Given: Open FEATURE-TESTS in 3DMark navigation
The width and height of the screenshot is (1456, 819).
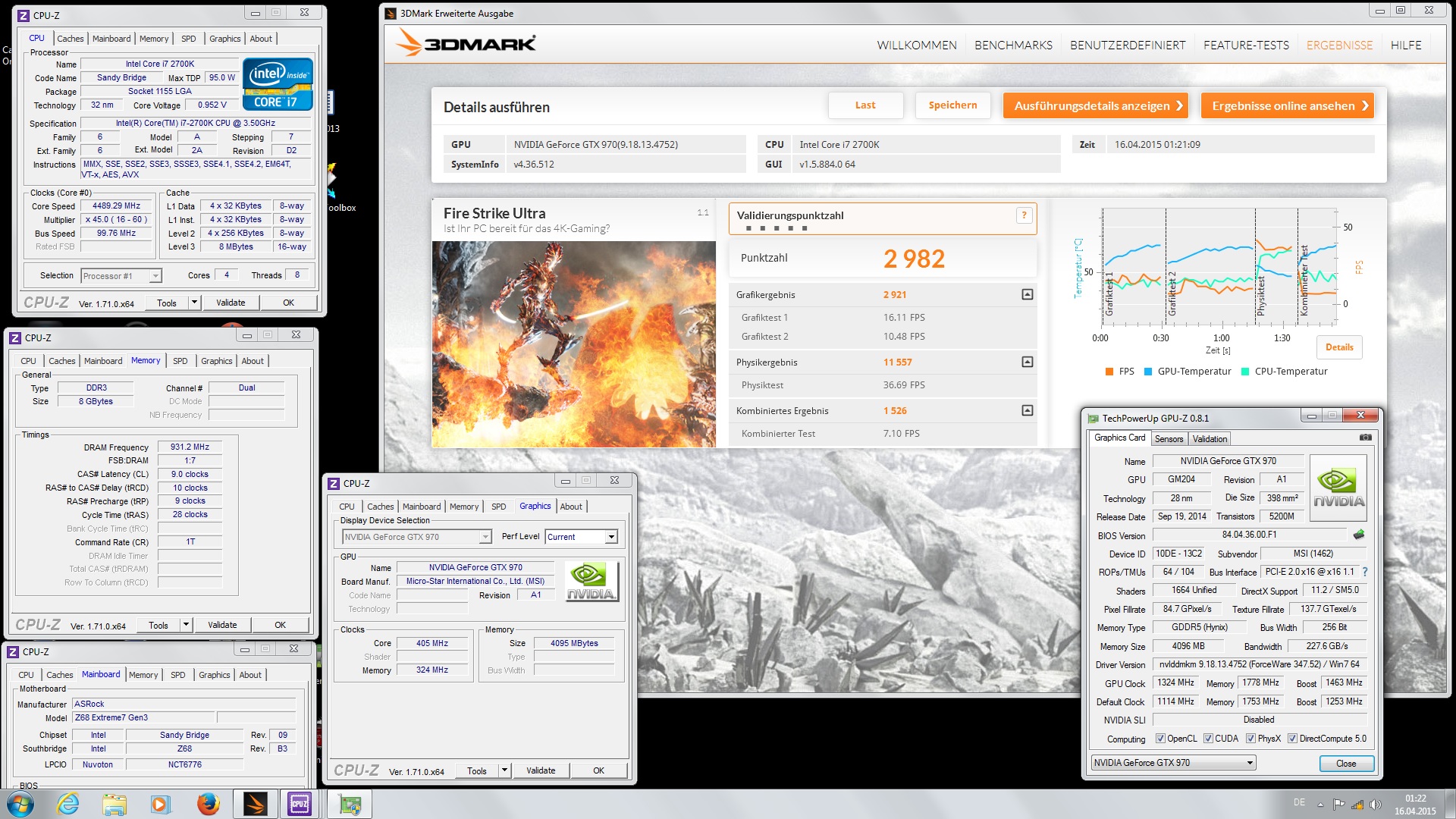Looking at the screenshot, I should (x=1246, y=45).
